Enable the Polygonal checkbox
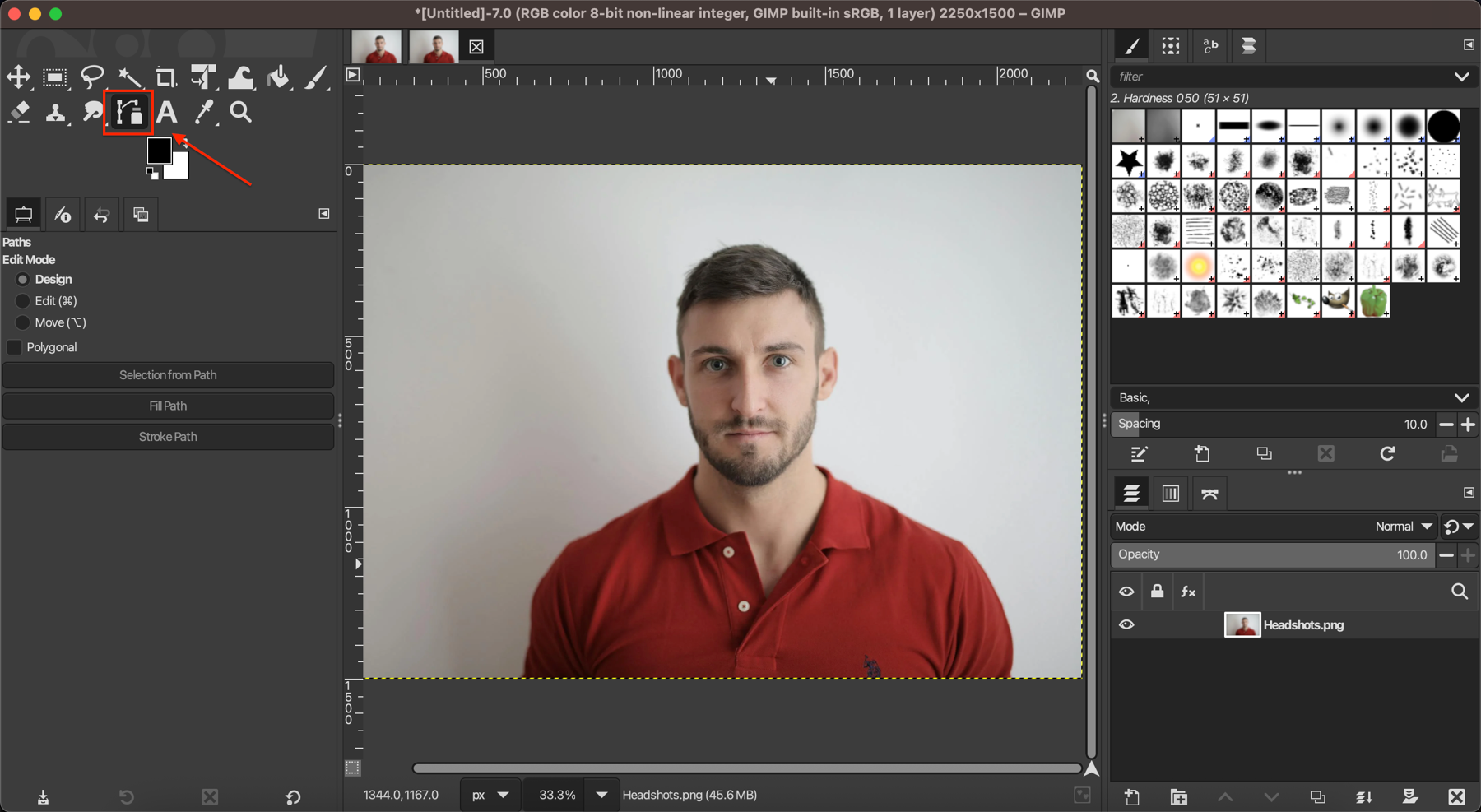Screen dimensions: 1481x812 click(x=15, y=347)
